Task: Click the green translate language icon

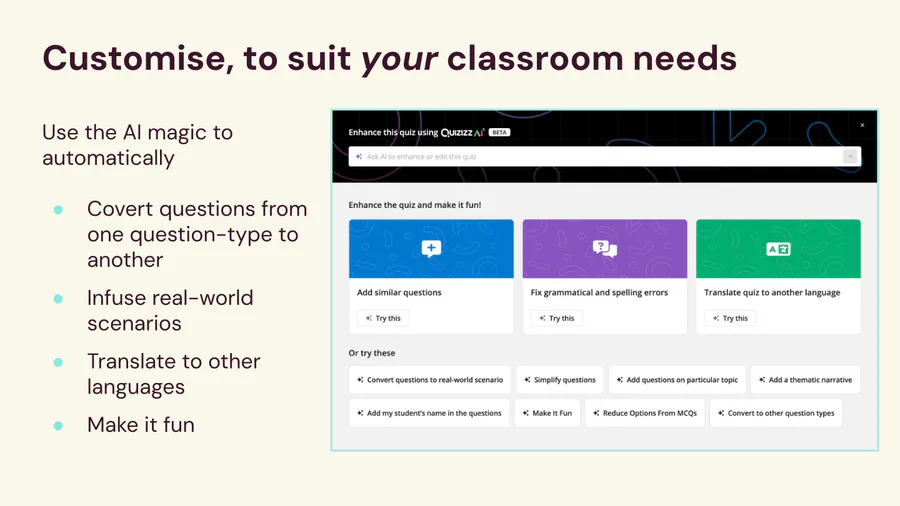Action: 778,249
